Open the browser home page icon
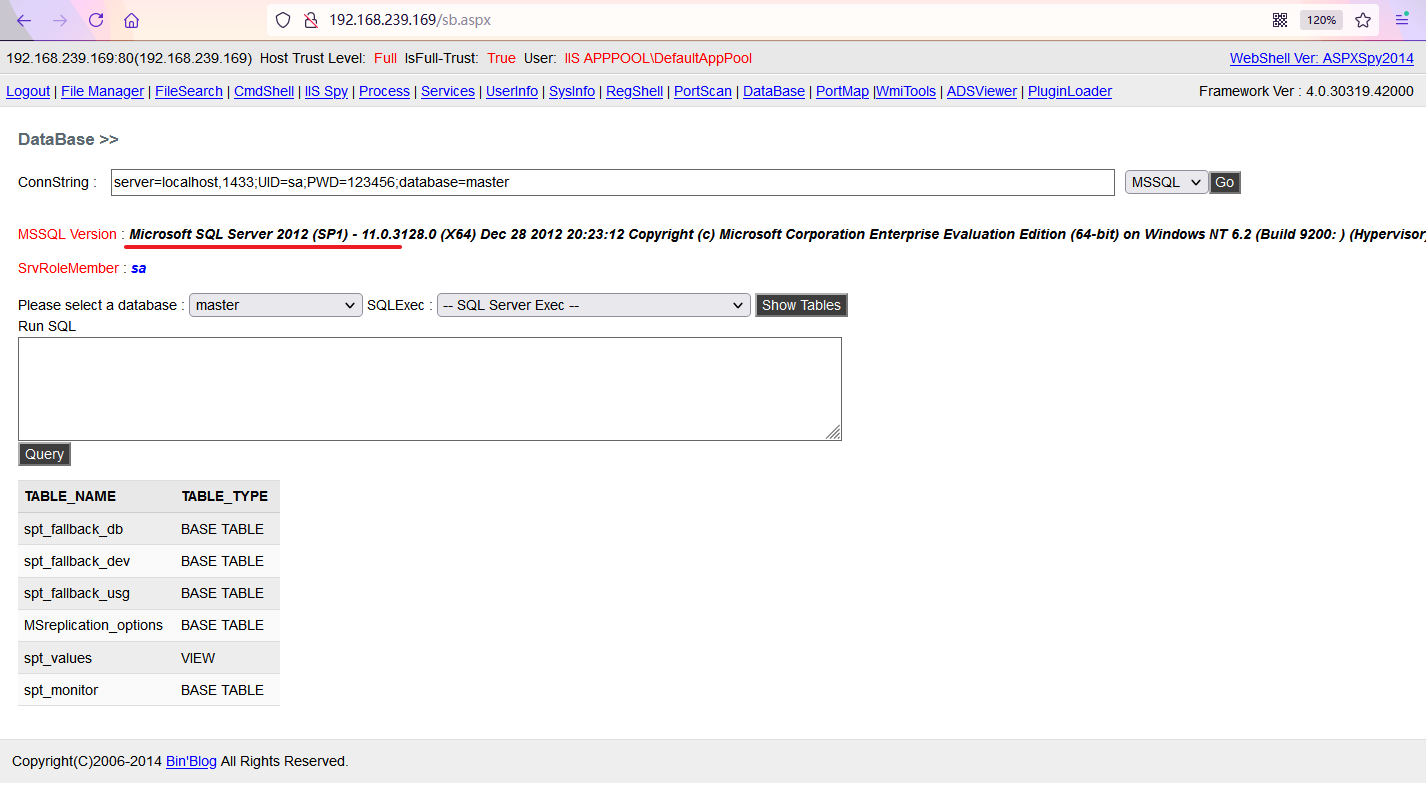Viewport: 1426px width, 791px height. [x=132, y=20]
